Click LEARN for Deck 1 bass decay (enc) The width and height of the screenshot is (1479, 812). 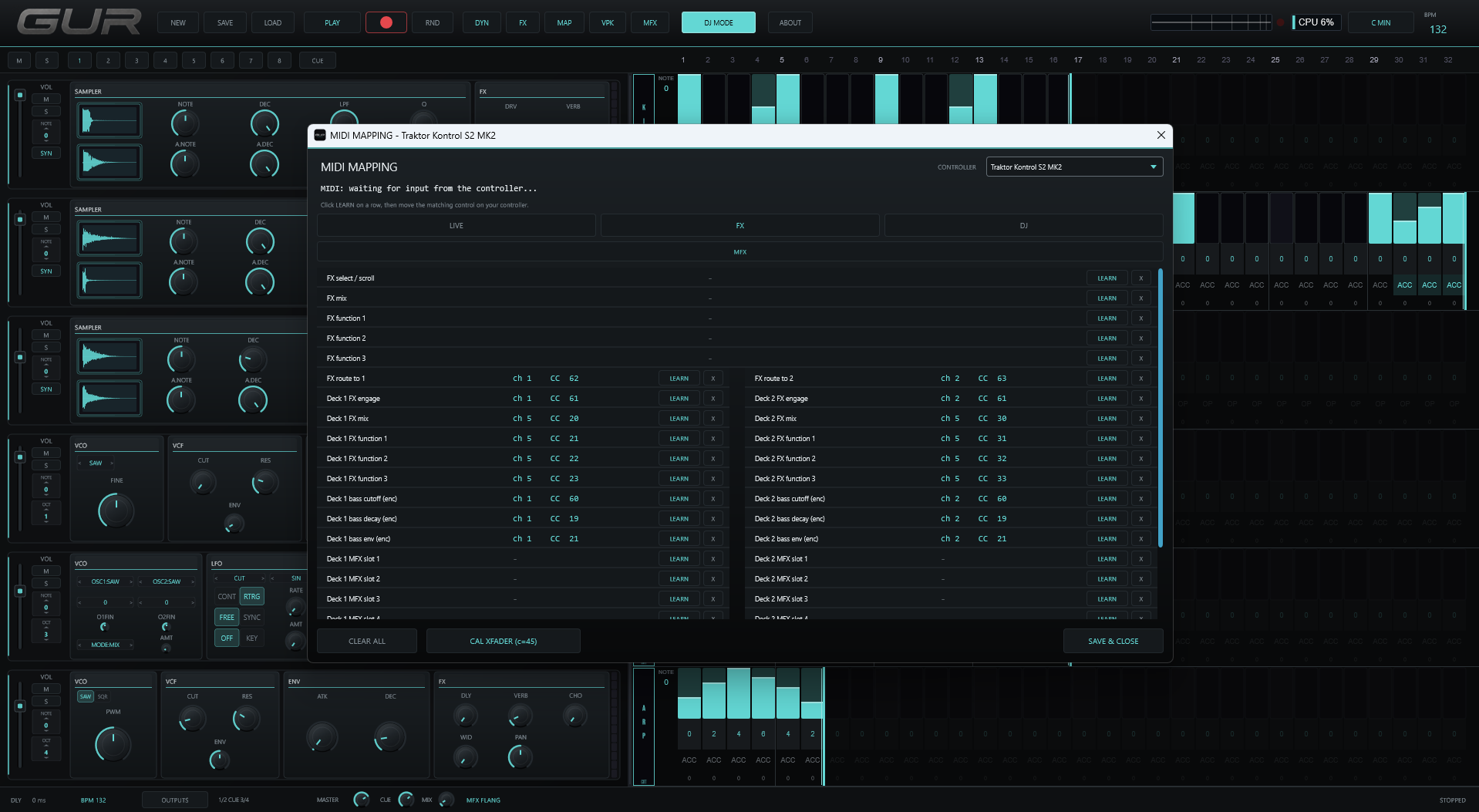(679, 519)
